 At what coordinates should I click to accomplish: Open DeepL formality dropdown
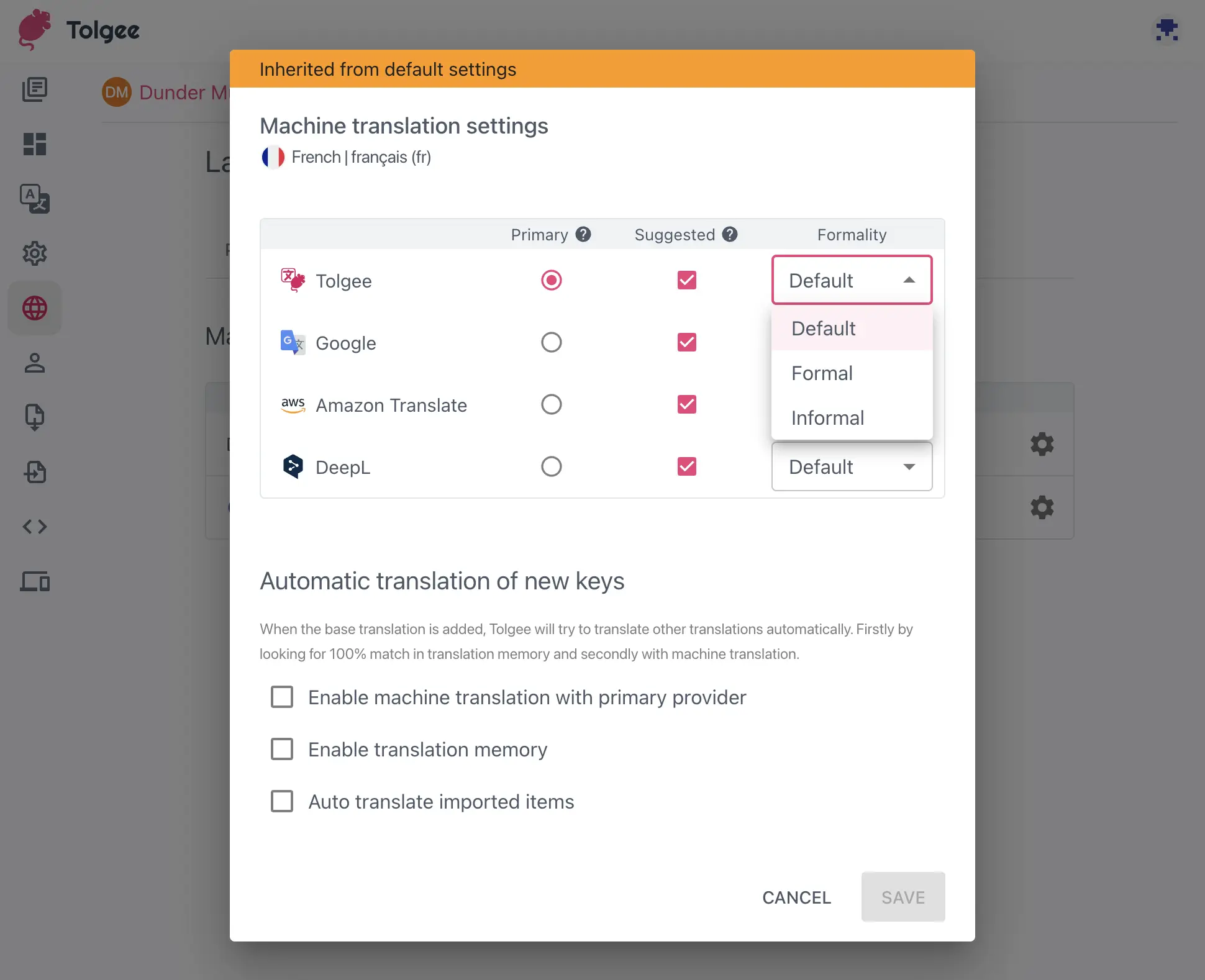click(851, 465)
